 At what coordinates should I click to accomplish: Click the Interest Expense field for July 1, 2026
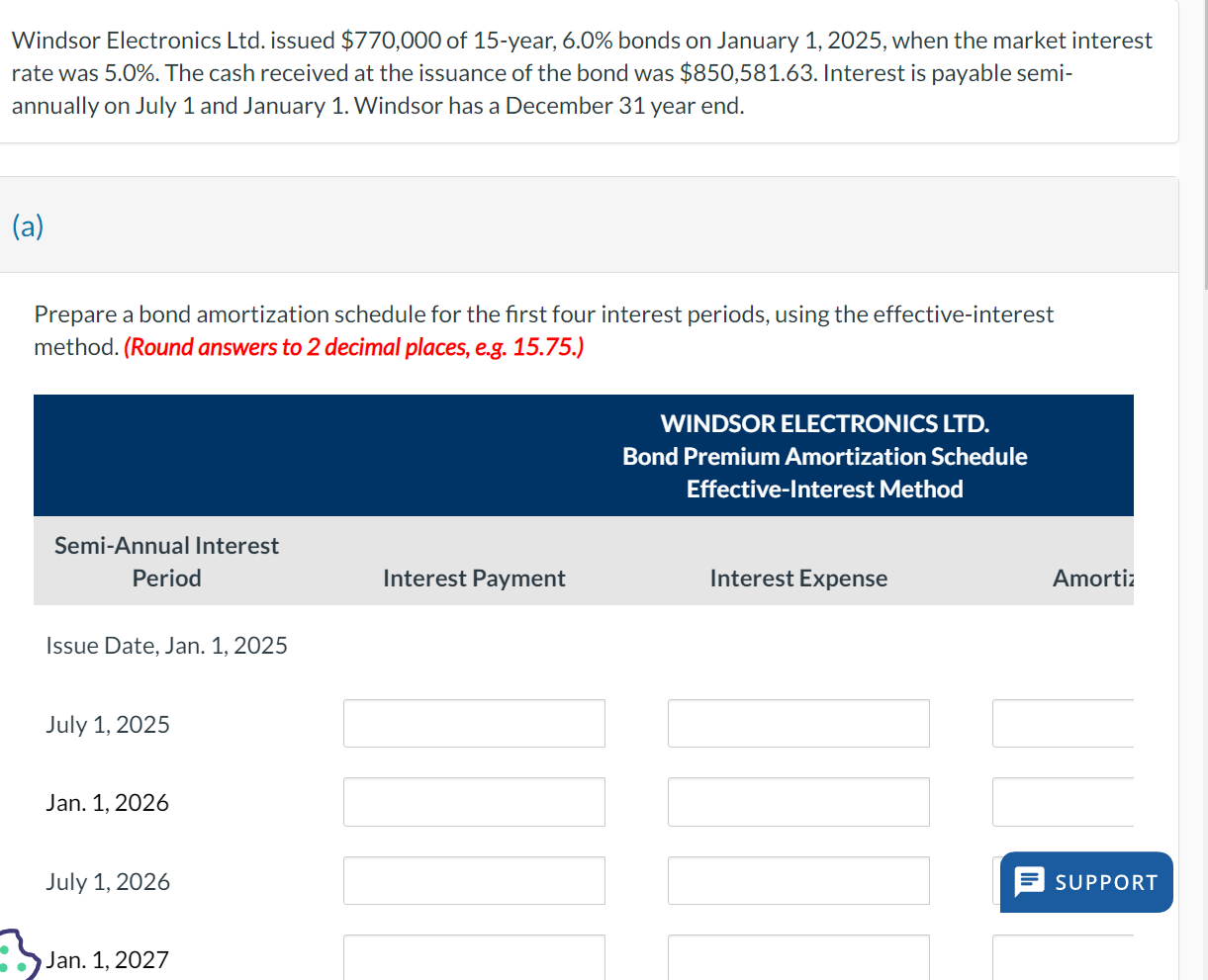coord(798,880)
